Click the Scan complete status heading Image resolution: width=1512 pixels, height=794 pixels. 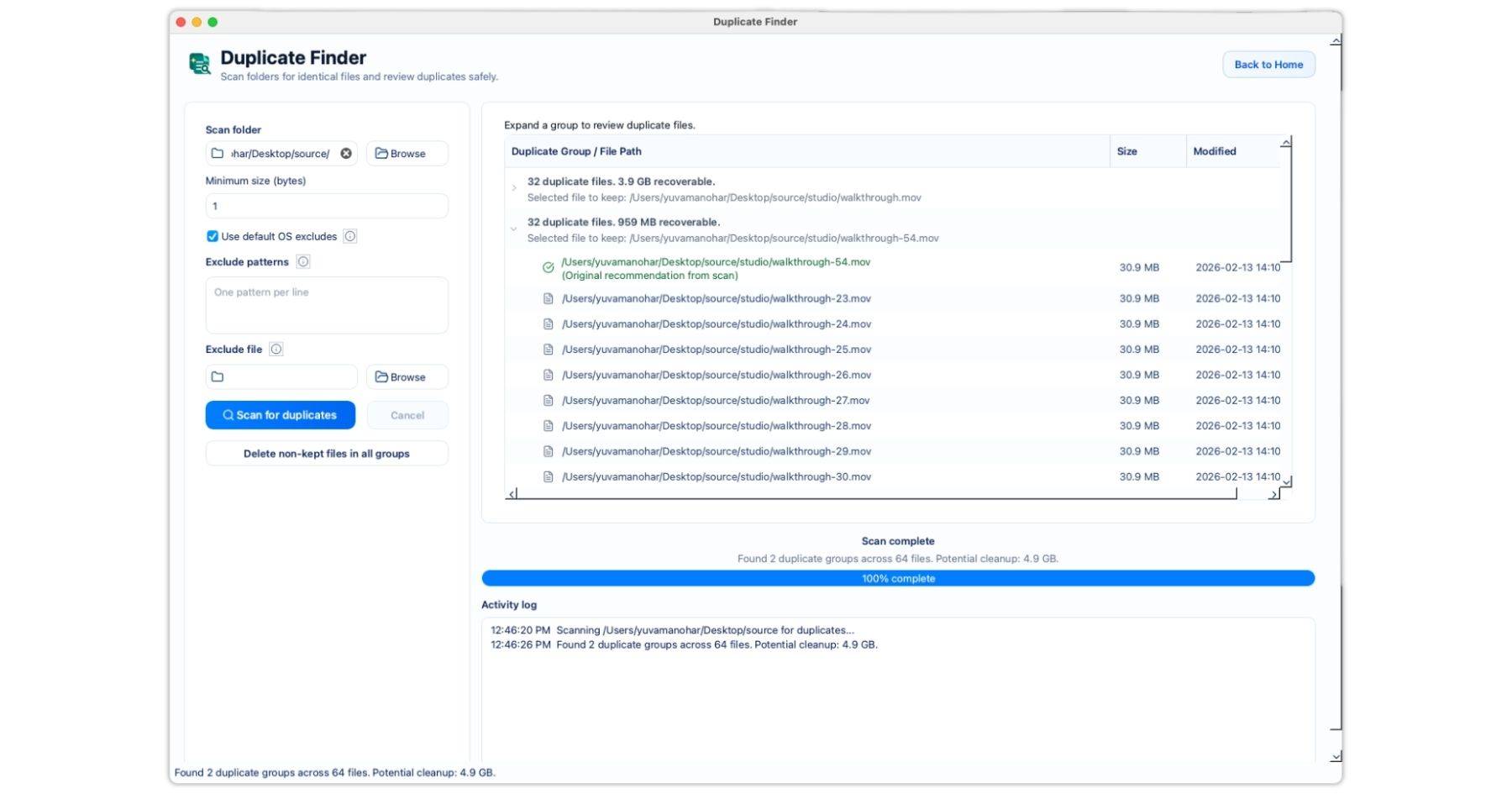click(898, 541)
